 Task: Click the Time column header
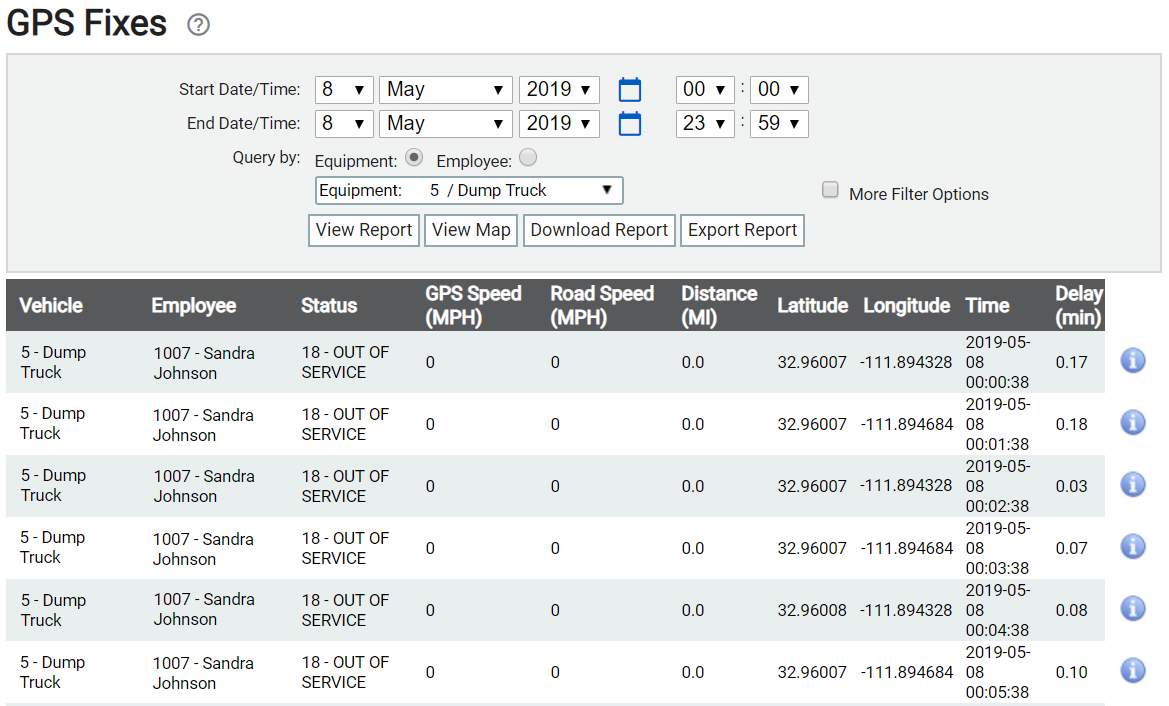point(987,306)
